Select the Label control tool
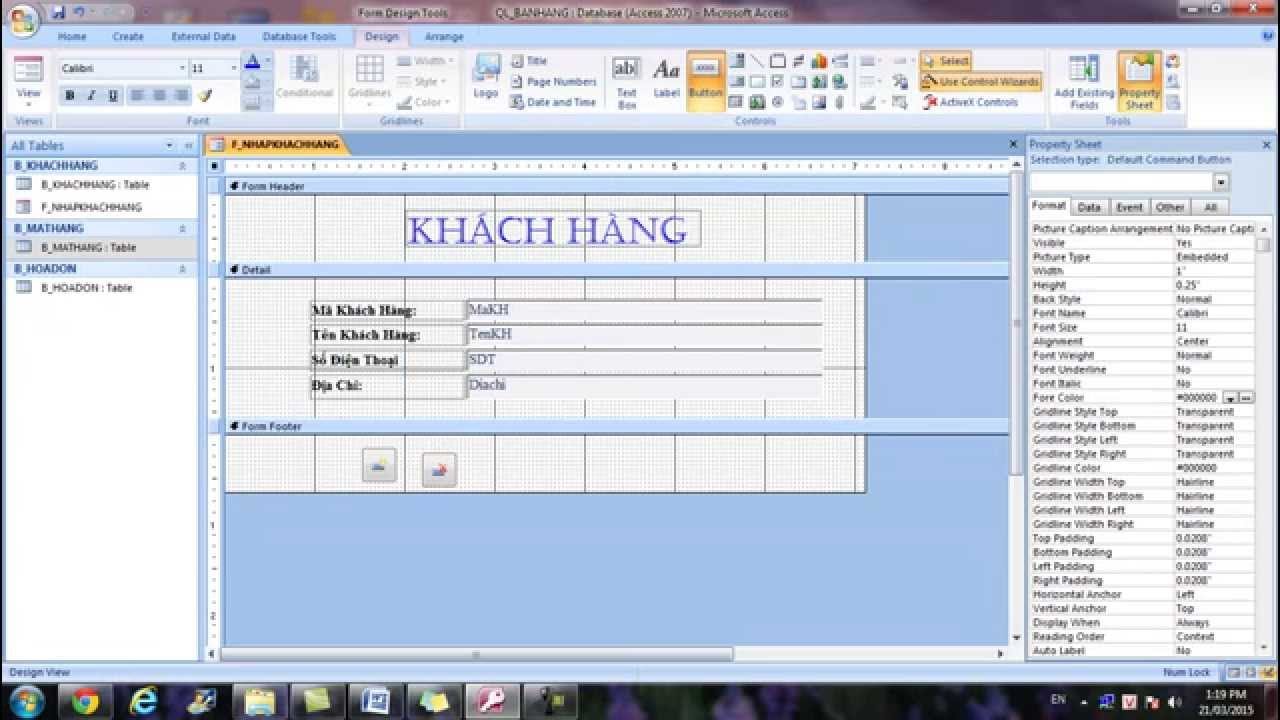The width and height of the screenshot is (1280, 720). [x=666, y=80]
